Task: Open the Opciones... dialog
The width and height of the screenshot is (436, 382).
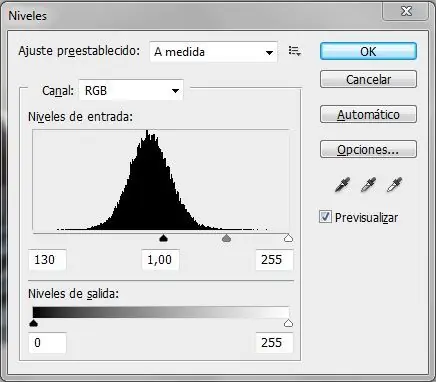Action: coord(368,149)
